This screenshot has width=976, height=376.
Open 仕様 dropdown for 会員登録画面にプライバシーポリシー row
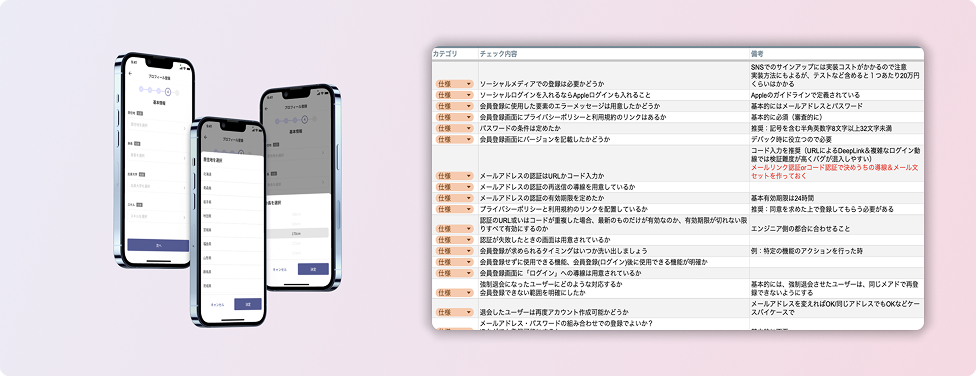[x=454, y=117]
